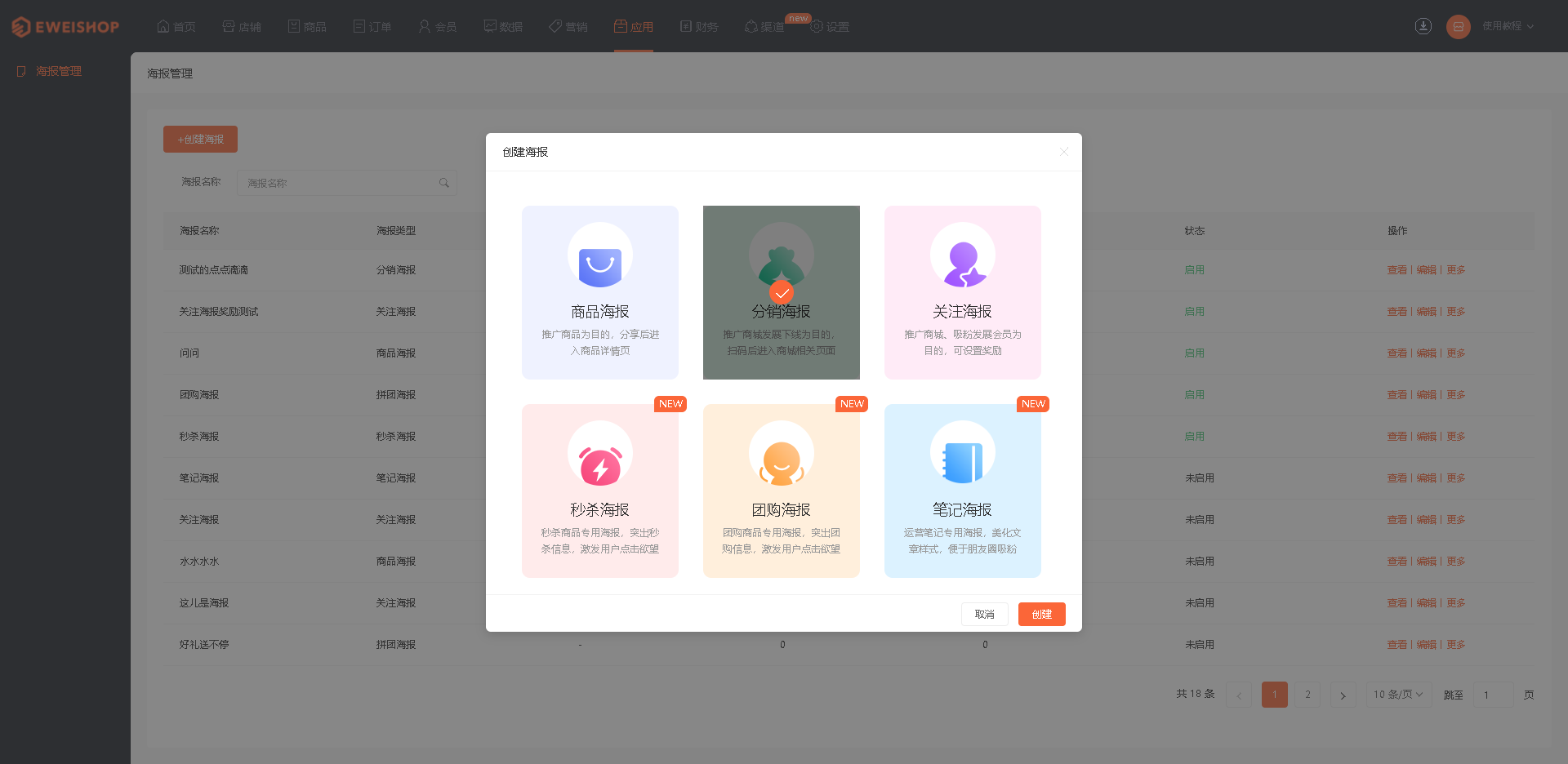Click the download icon in header

[1423, 26]
